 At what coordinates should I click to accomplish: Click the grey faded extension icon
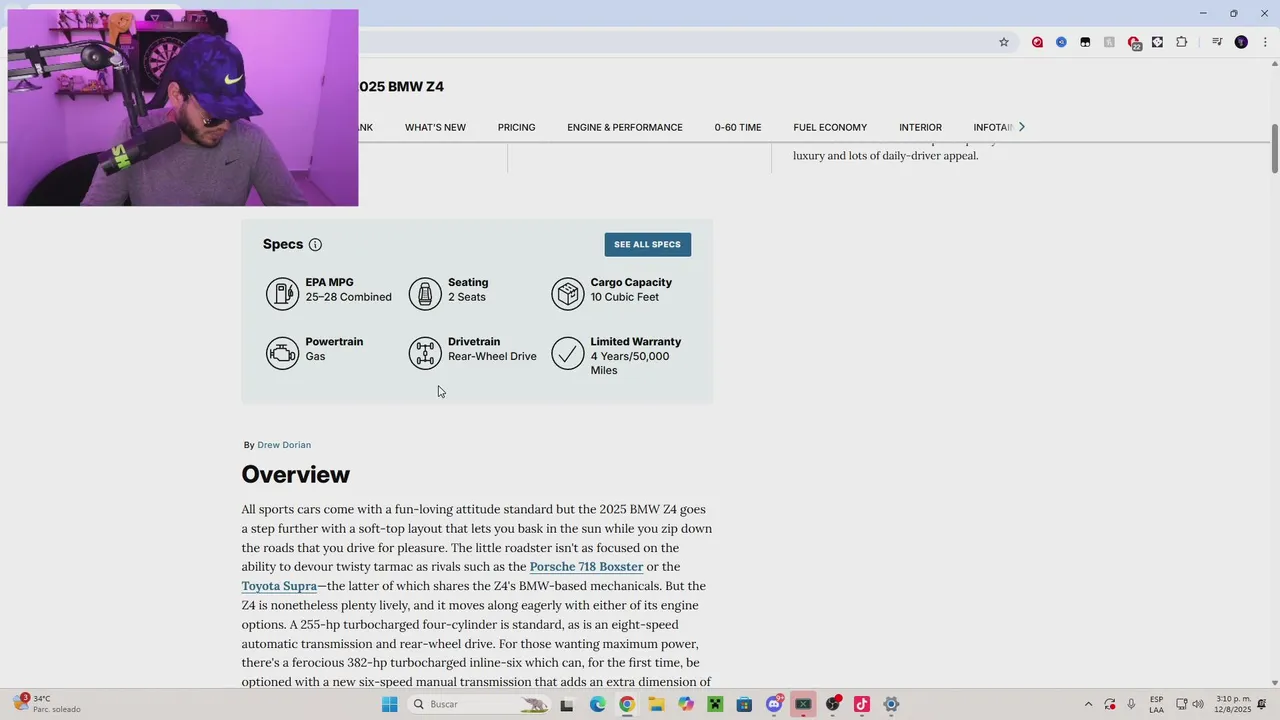click(1109, 42)
